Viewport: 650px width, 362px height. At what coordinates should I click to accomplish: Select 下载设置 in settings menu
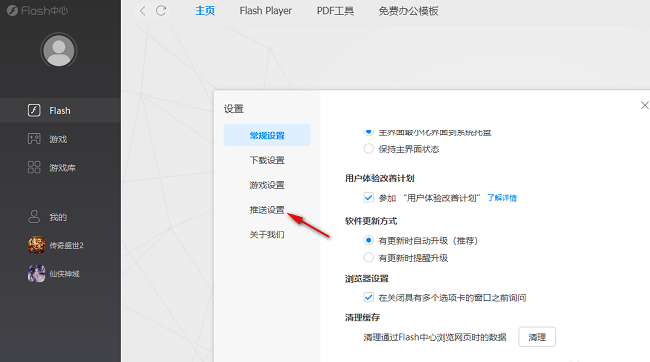(267, 160)
